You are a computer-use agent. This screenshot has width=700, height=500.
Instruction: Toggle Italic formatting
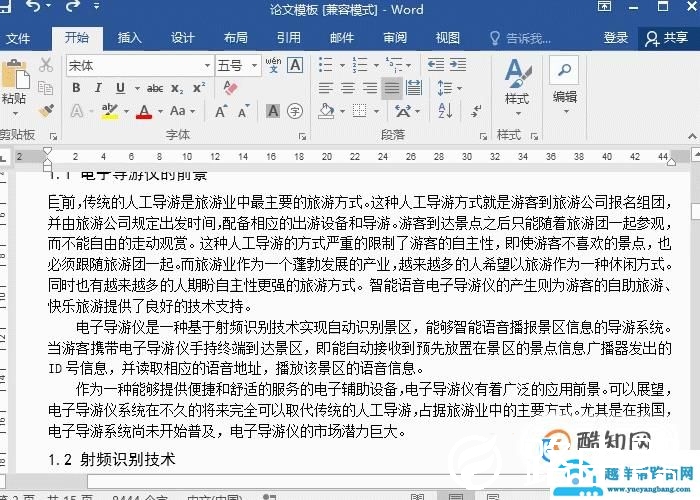(98, 88)
